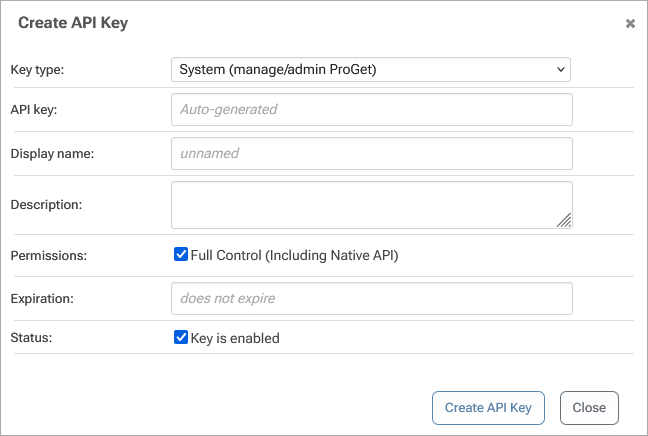Click the 'Display name:' field label
The height and width of the screenshot is (436, 648).
point(51,154)
